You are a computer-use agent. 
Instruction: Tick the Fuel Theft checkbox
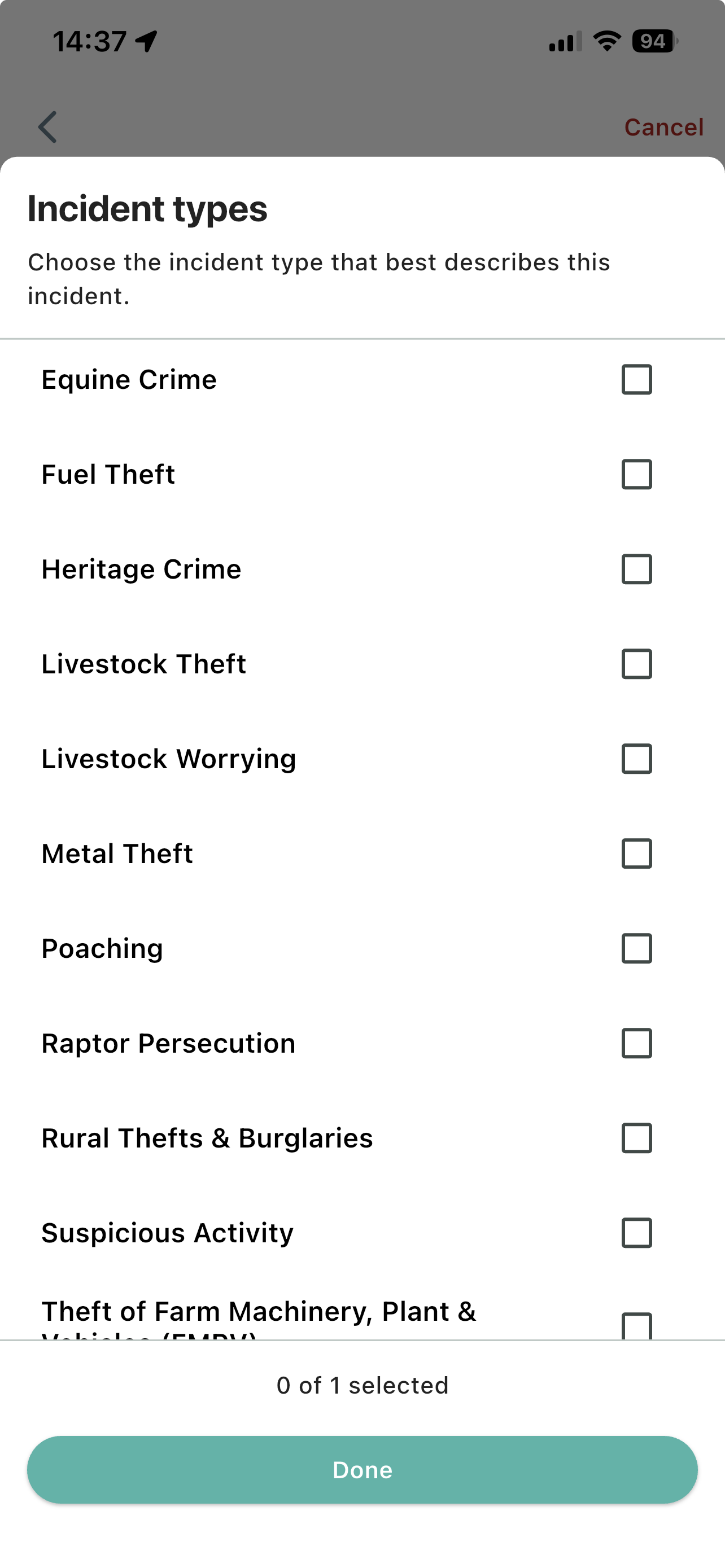coord(636,475)
